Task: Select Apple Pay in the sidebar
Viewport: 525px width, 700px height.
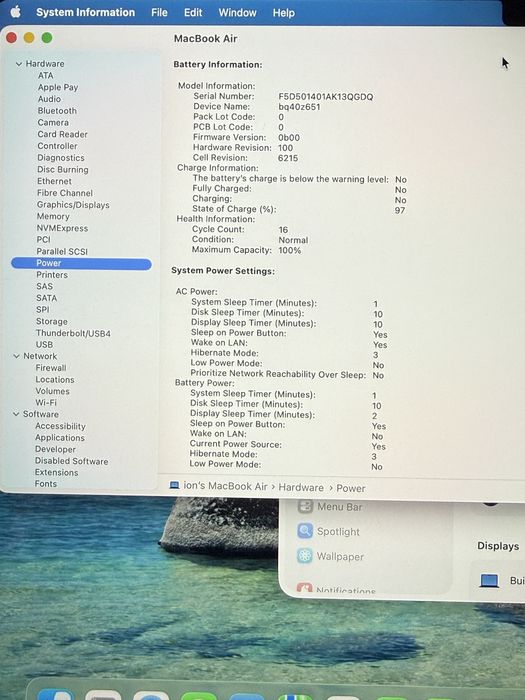Action: coord(58,87)
